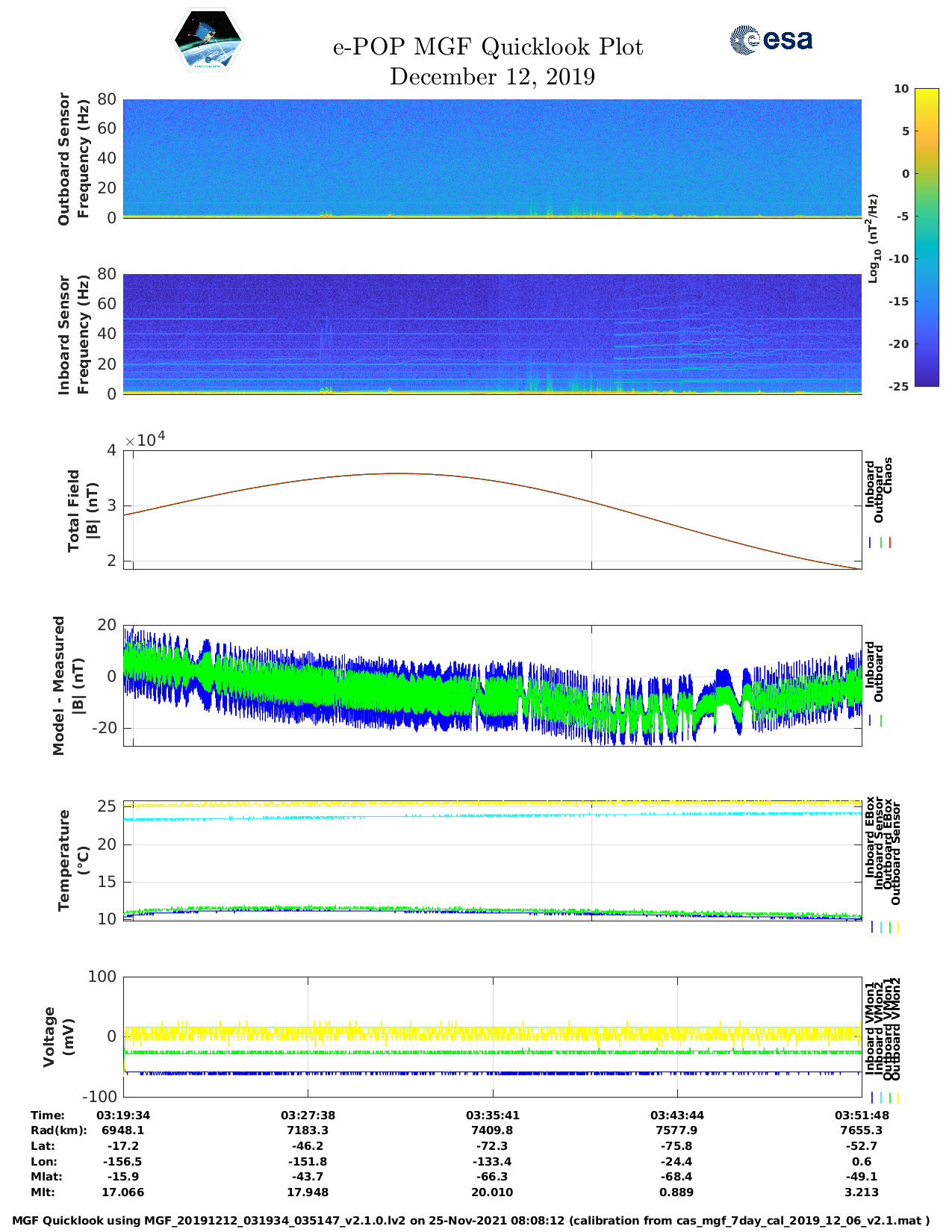Click the Chaos legend label beside Total Field
The image size is (952, 1232).
pyautogui.click(x=889, y=476)
